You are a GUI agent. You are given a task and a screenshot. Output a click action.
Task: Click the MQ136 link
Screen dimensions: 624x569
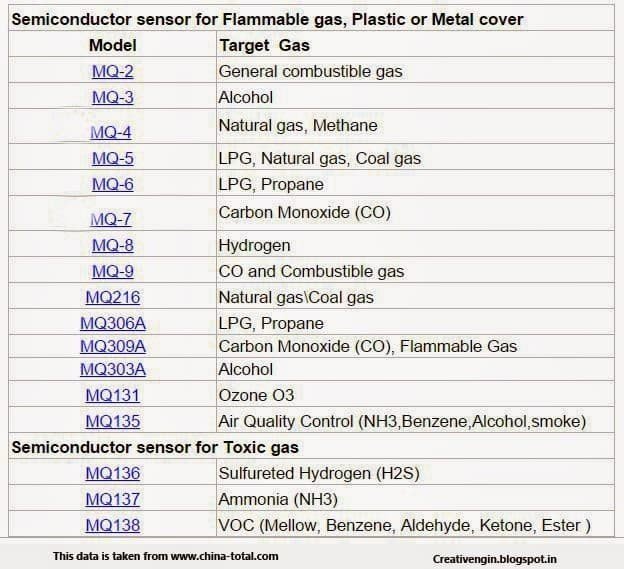pos(112,473)
